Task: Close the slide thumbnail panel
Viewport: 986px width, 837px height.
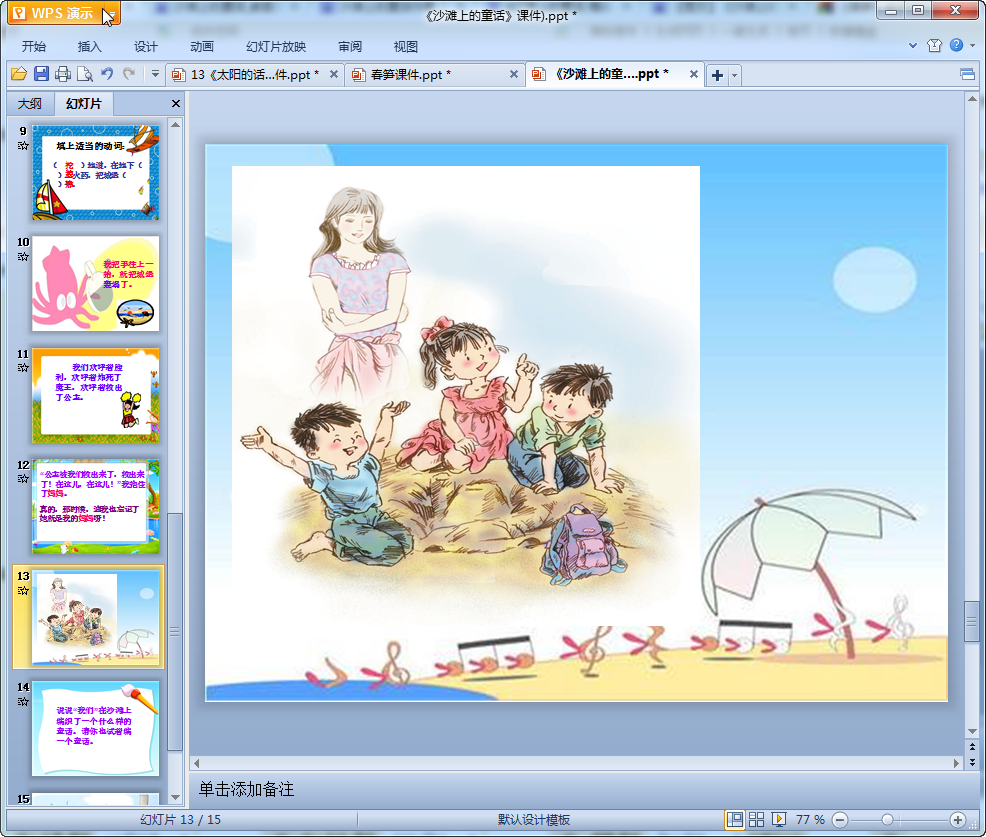Action: point(175,104)
